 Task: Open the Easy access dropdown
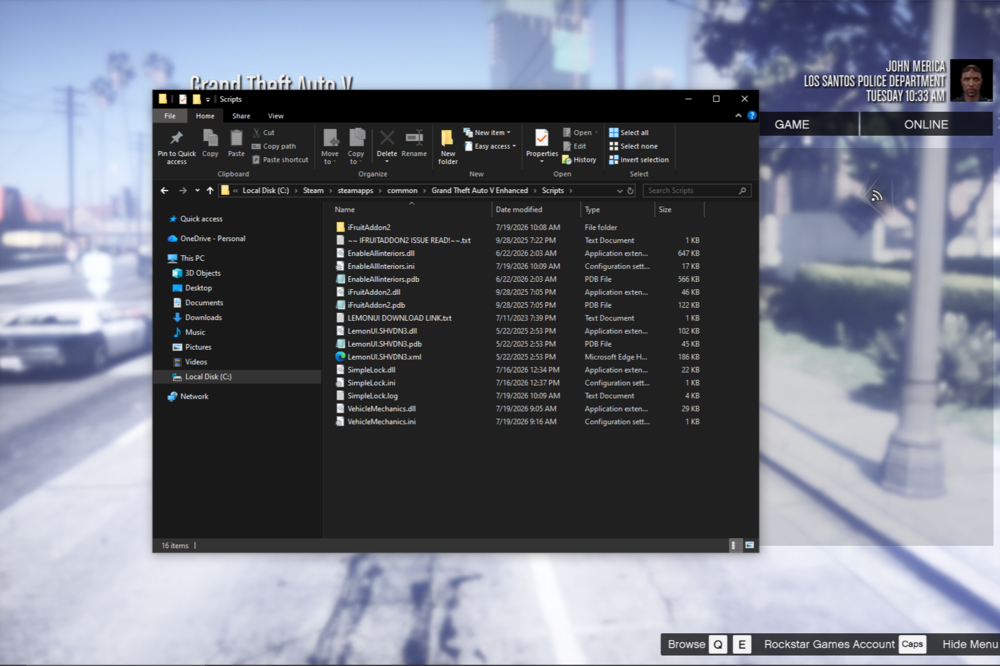(490, 146)
